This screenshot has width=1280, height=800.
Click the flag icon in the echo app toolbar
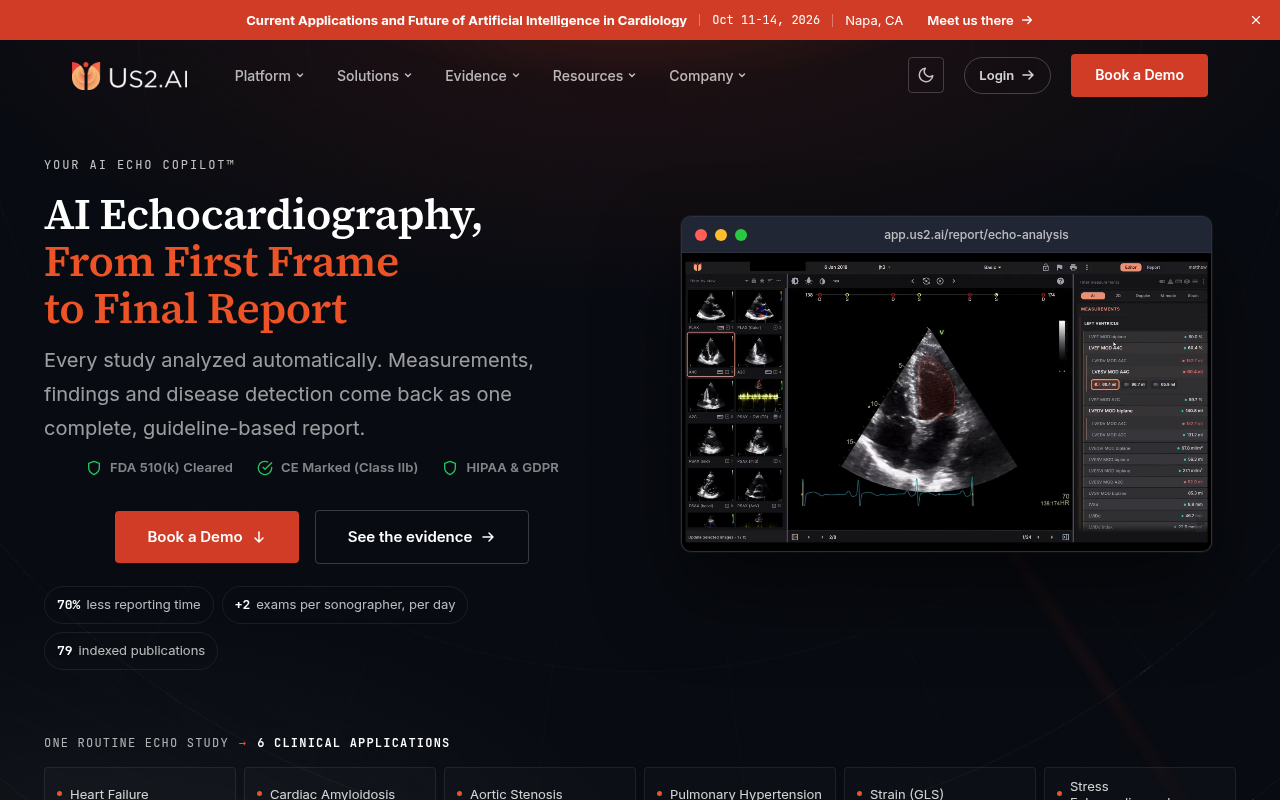pyautogui.click(x=1060, y=267)
